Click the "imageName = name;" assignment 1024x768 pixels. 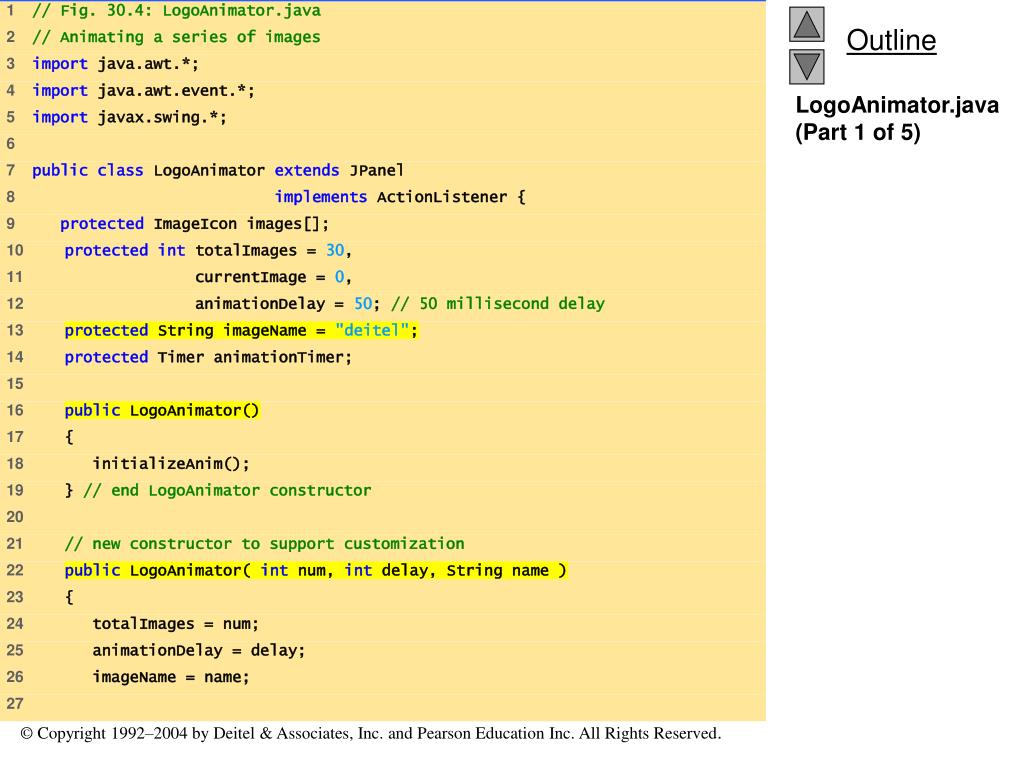pos(171,677)
